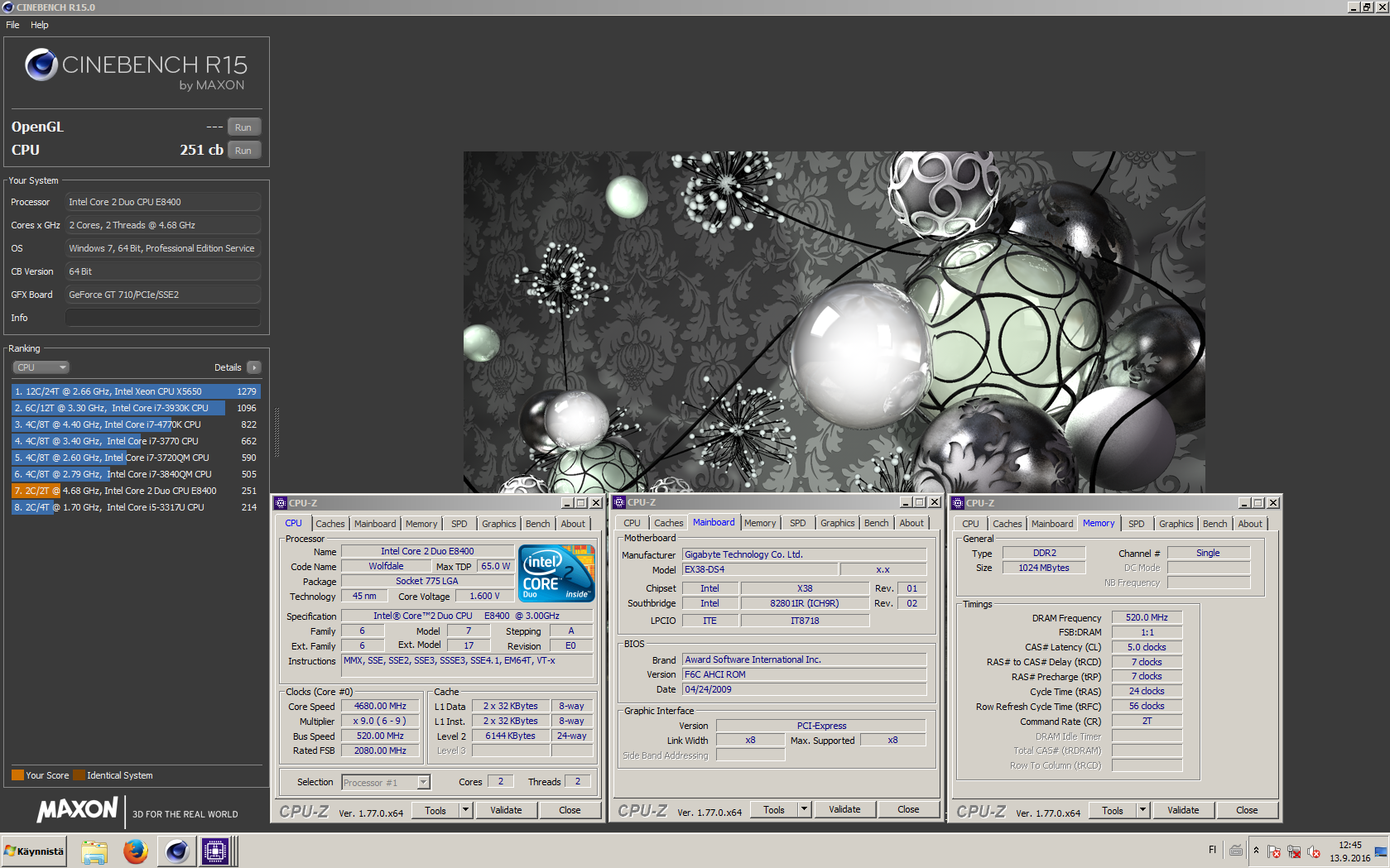The width and height of the screenshot is (1390, 868).
Task: Open the Käynnistä start button
Action: 34,851
